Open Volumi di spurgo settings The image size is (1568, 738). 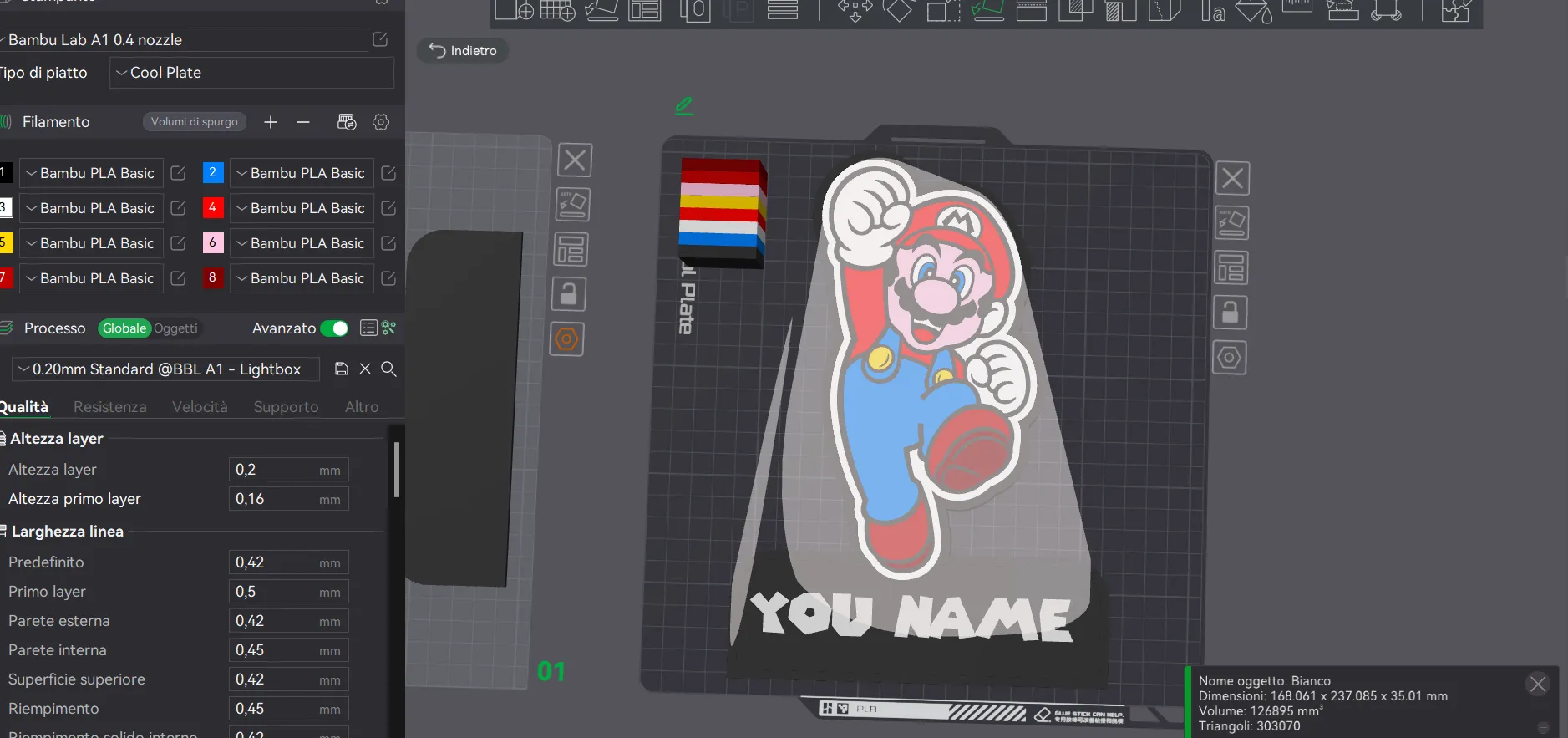coord(195,122)
